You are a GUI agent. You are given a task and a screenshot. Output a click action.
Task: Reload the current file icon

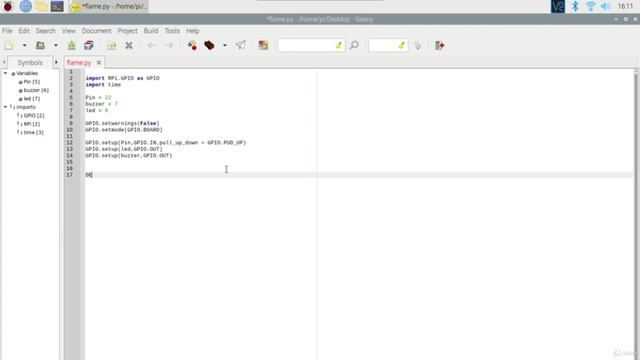click(112, 45)
